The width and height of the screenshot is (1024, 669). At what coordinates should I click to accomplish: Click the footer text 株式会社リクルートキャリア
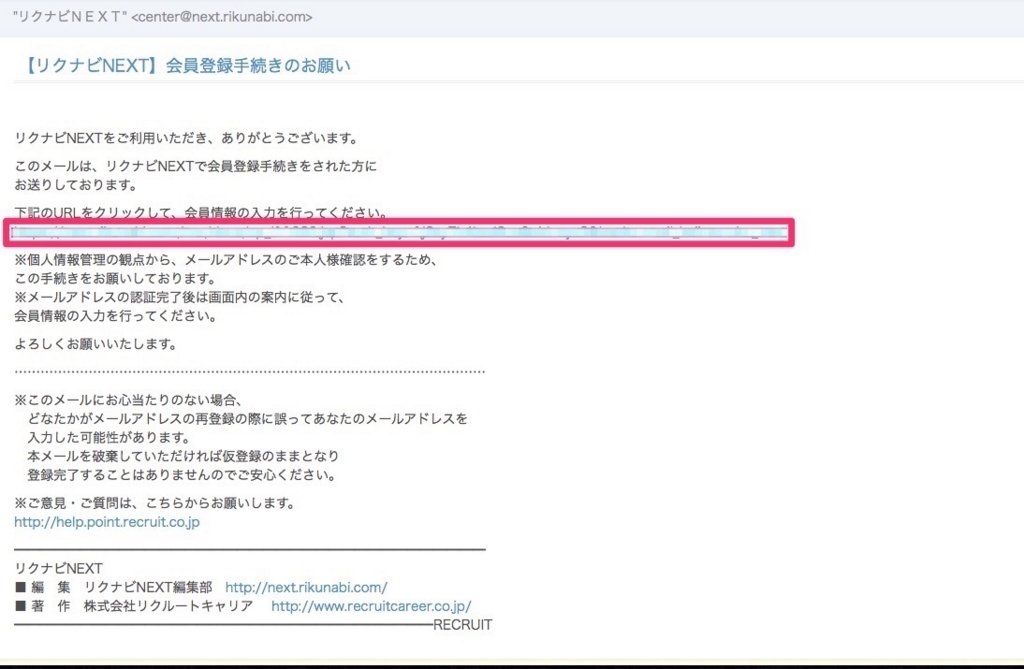pyautogui.click(x=168, y=606)
